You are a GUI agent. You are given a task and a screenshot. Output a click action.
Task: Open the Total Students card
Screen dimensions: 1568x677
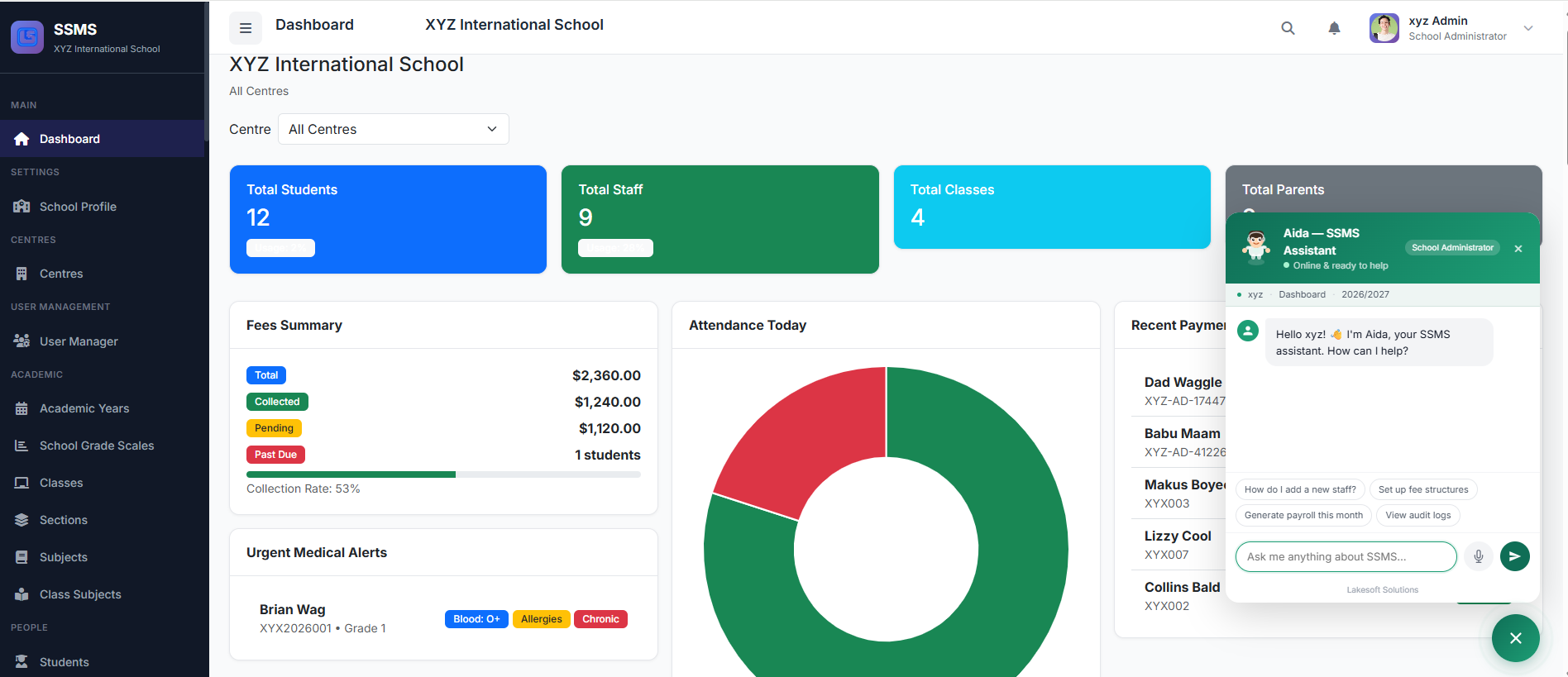[x=388, y=219]
